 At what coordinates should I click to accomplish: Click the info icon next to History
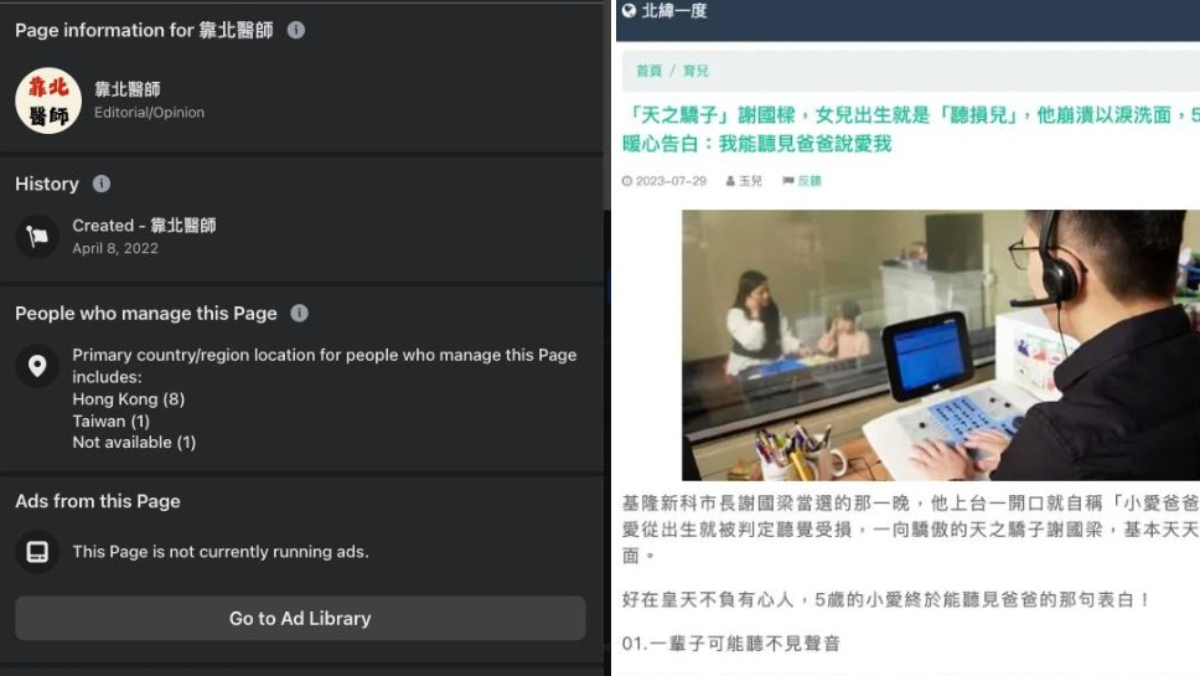pyautogui.click(x=101, y=184)
